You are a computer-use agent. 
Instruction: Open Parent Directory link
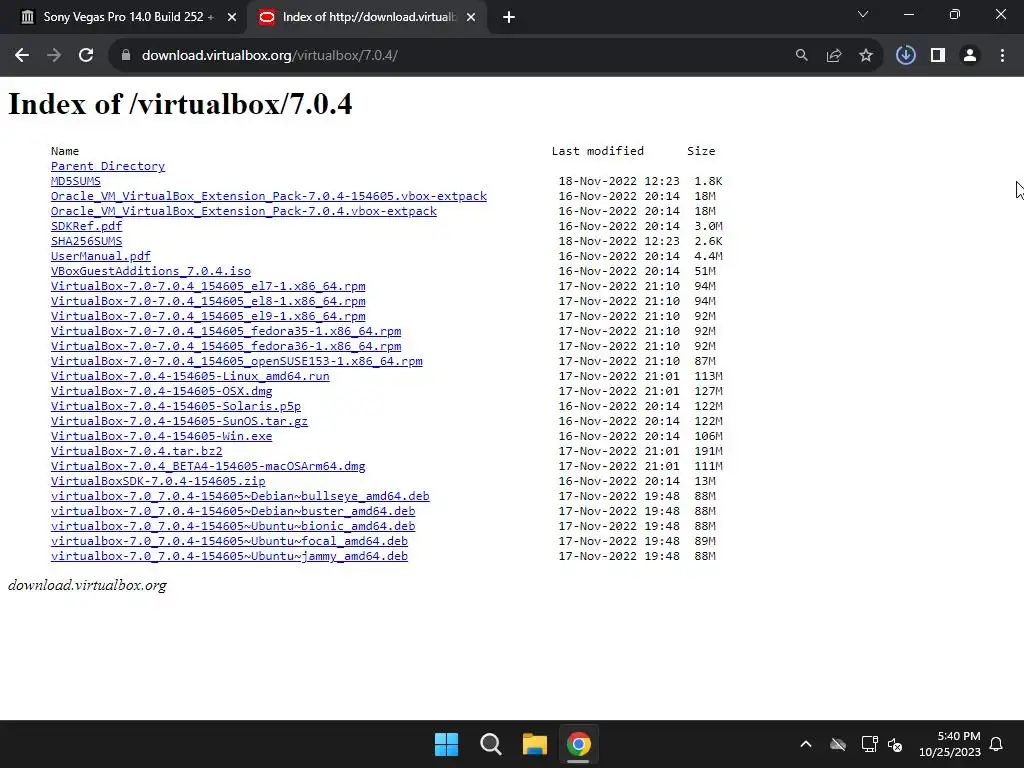coord(108,166)
